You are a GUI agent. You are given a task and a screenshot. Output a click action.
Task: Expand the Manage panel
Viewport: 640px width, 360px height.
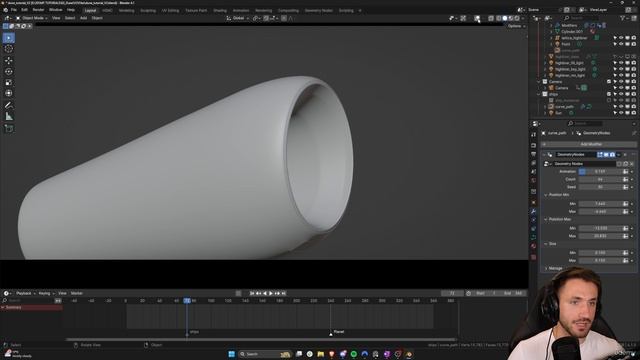pos(546,269)
